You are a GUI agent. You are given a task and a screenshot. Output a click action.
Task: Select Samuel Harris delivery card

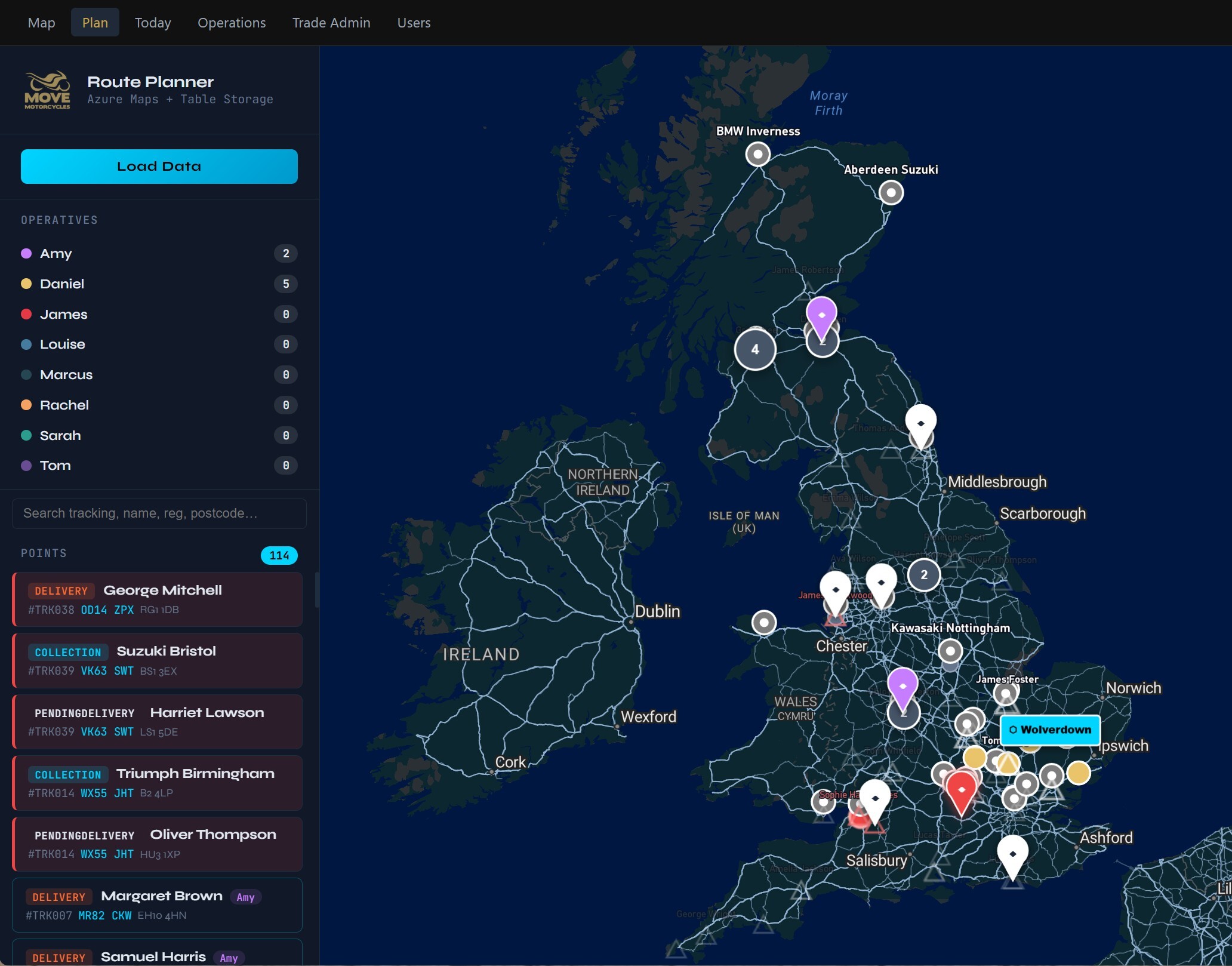pyautogui.click(x=157, y=953)
